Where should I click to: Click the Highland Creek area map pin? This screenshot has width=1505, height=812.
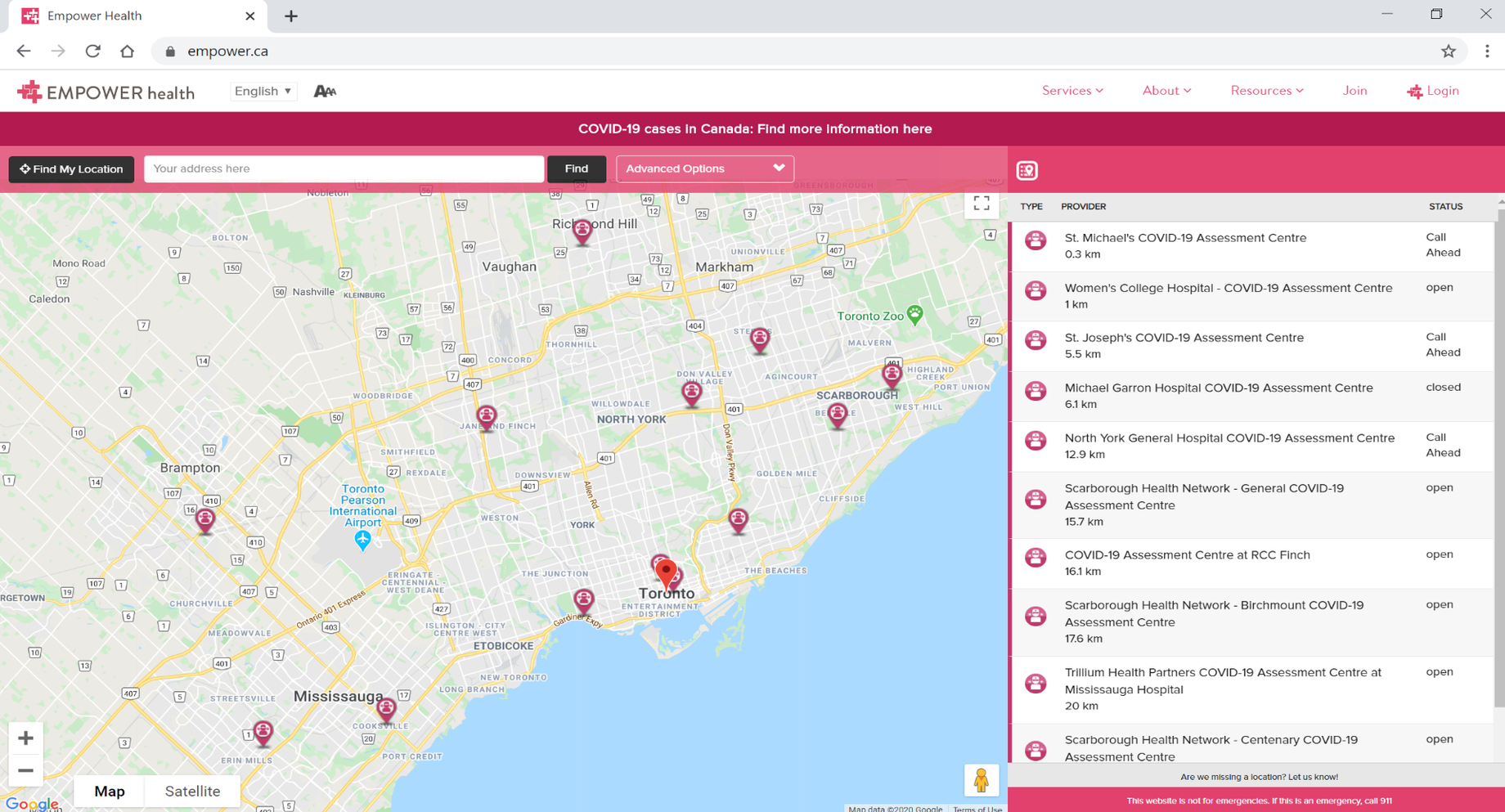click(892, 375)
